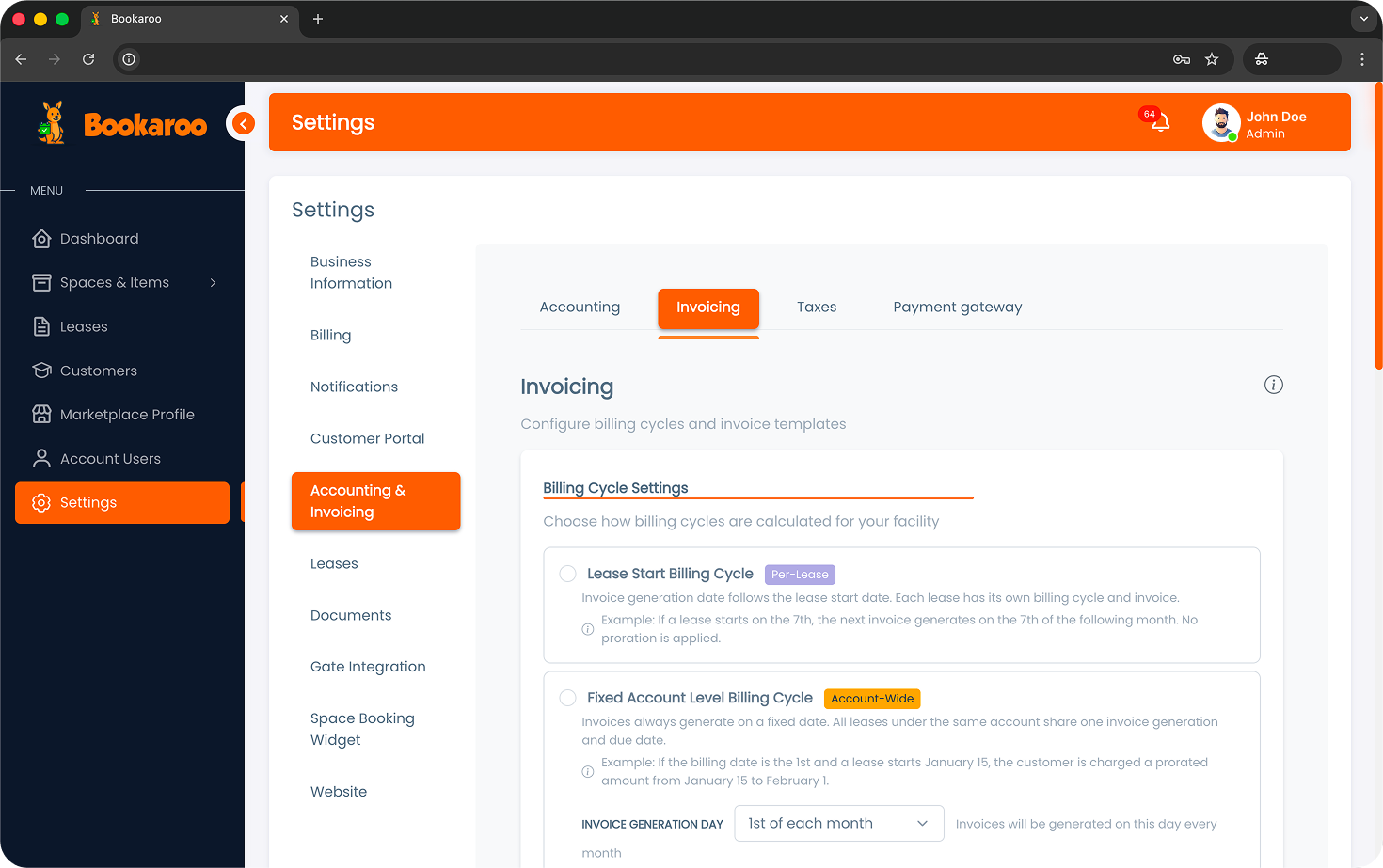
Task: Open the notifications bell icon
Action: click(x=1160, y=122)
